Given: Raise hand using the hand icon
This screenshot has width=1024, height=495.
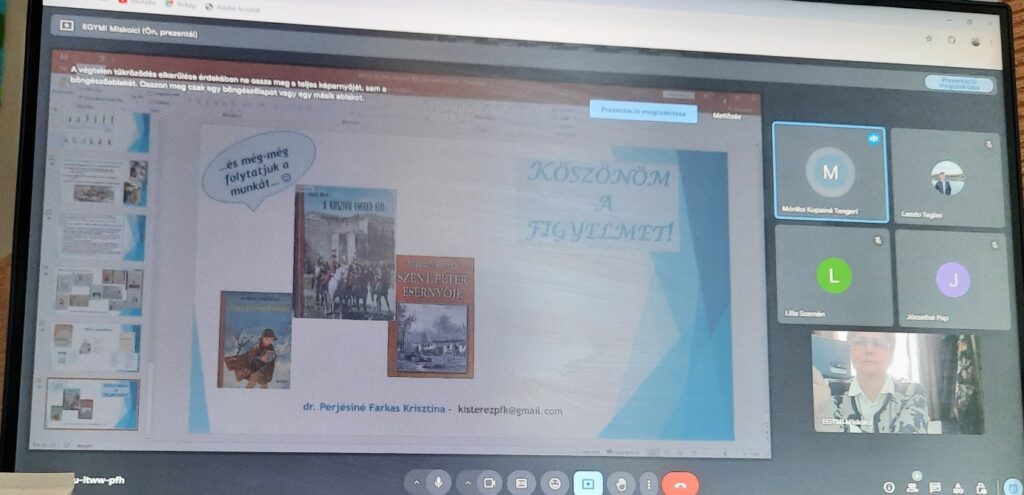Looking at the screenshot, I should coord(621,484).
